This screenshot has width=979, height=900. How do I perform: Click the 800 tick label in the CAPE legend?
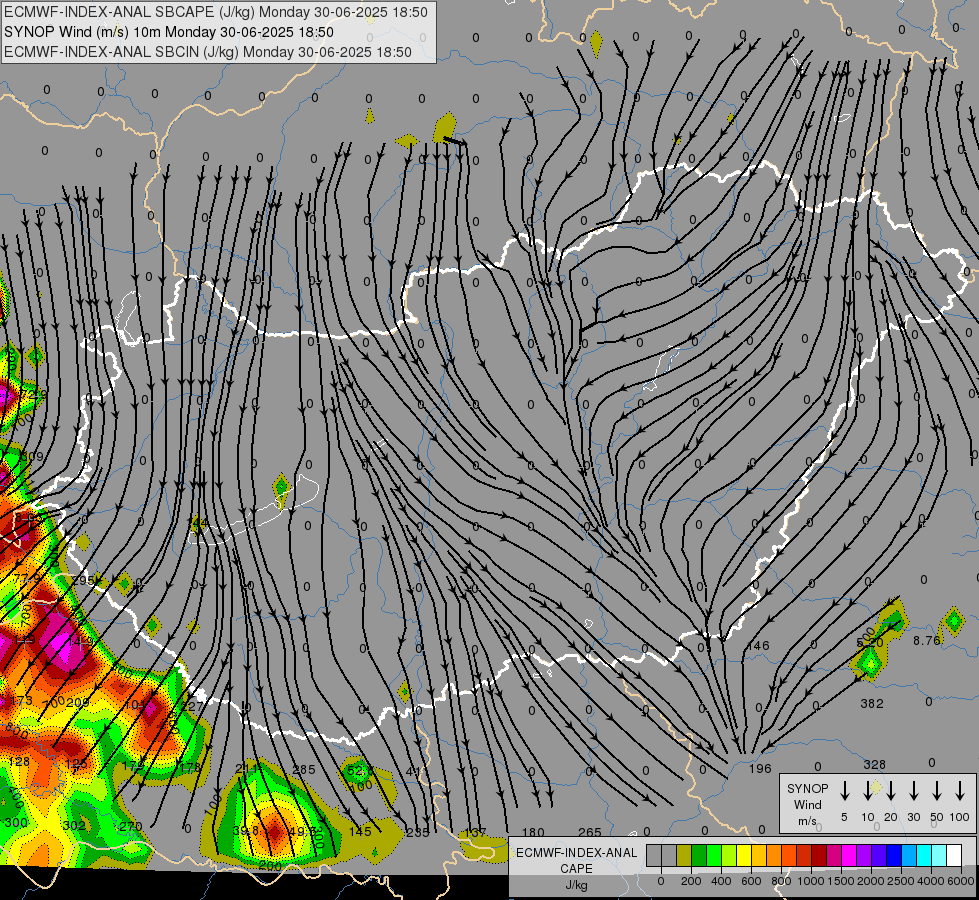click(781, 881)
